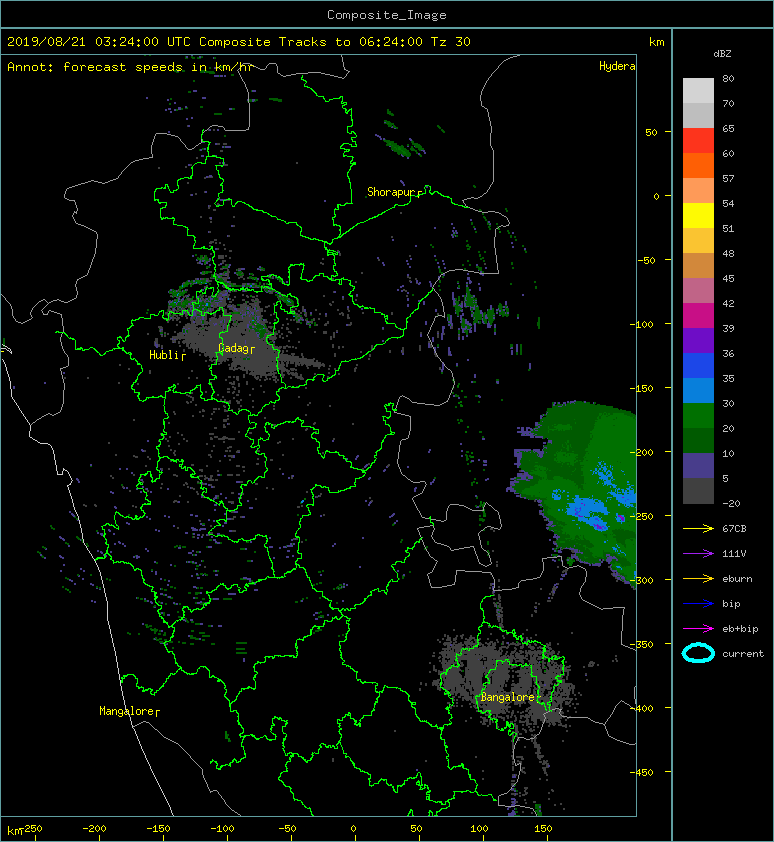Click the 'km' unit label at top right
The height and width of the screenshot is (842, 774).
click(656, 42)
